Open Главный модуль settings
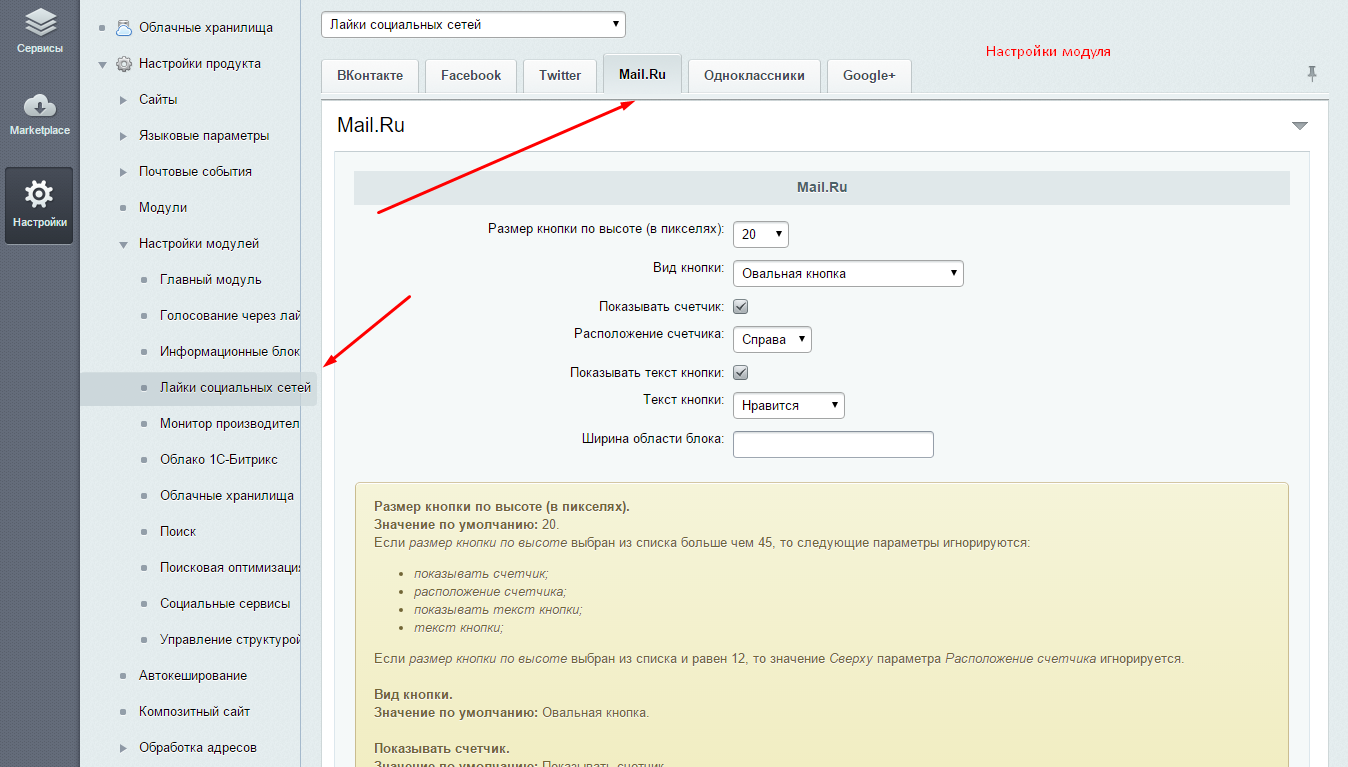This screenshot has width=1348, height=767. pos(211,279)
